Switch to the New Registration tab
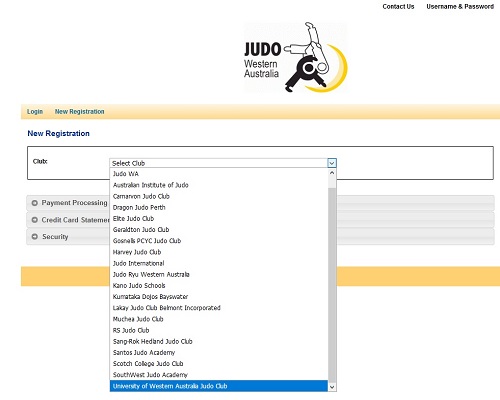 pos(80,112)
